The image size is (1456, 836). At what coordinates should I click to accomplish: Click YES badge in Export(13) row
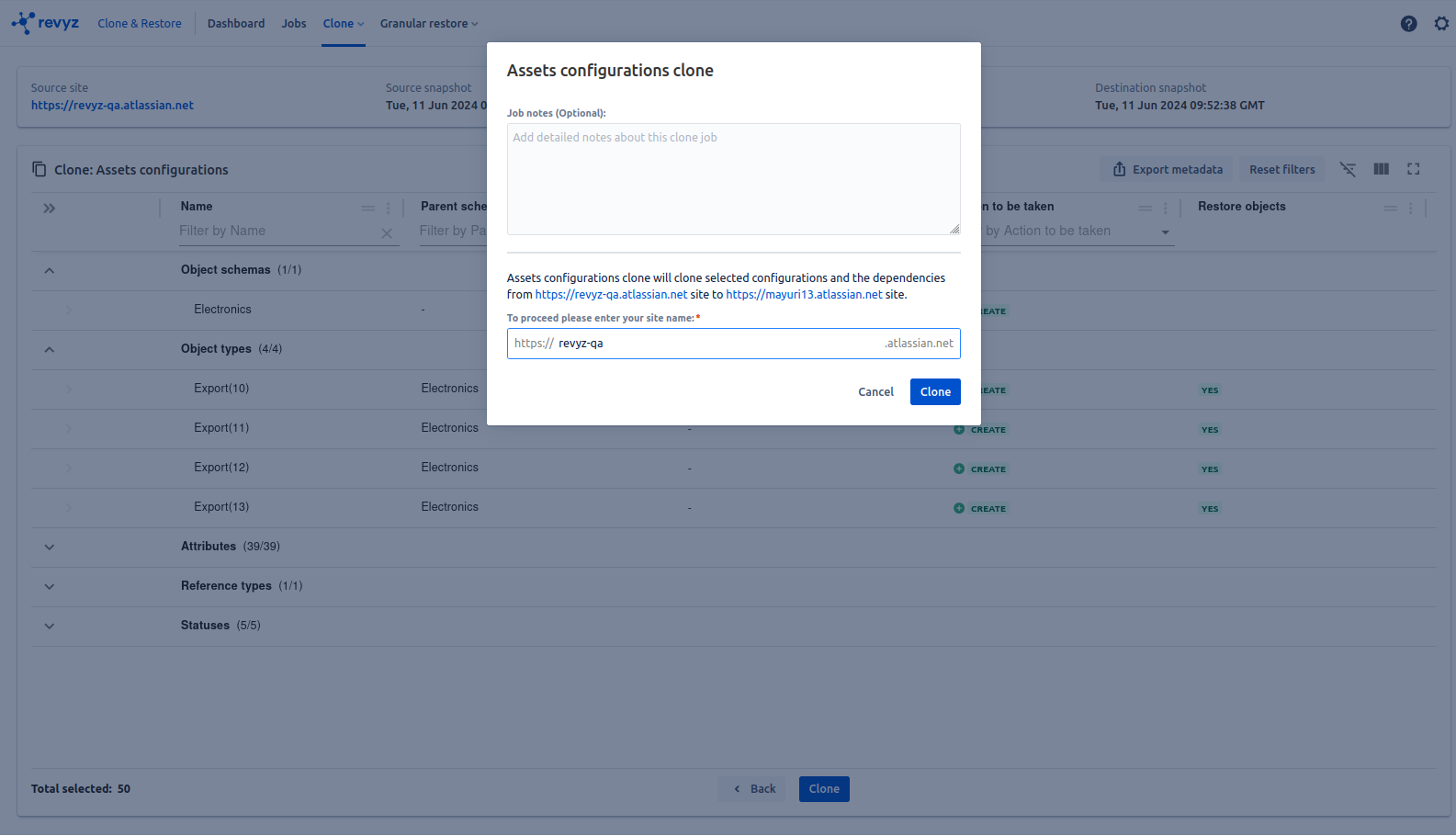(x=1210, y=509)
